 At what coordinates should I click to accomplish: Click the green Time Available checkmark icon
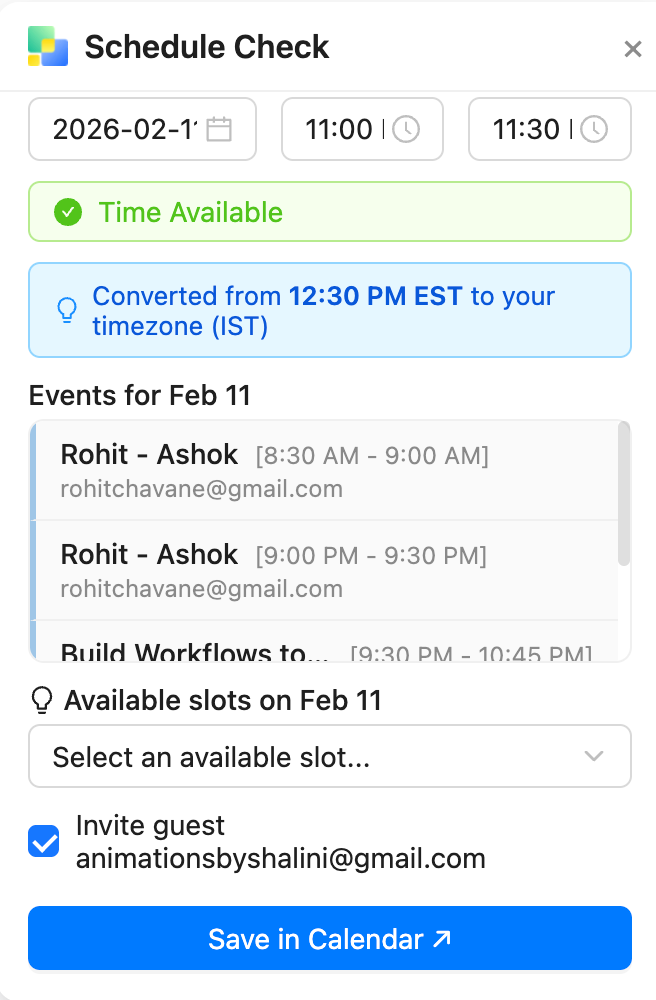pos(68,212)
